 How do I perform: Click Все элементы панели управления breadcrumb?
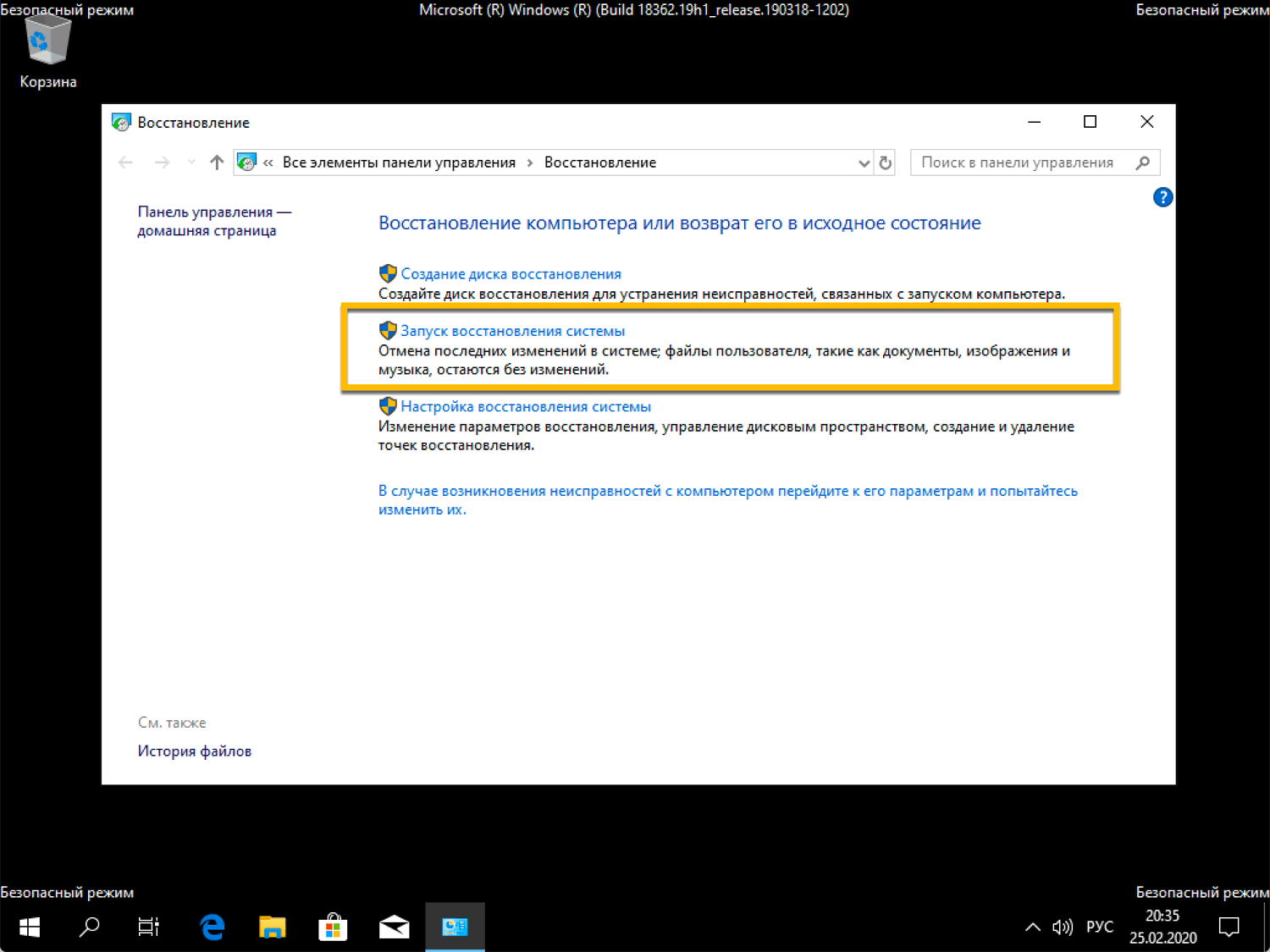399,162
